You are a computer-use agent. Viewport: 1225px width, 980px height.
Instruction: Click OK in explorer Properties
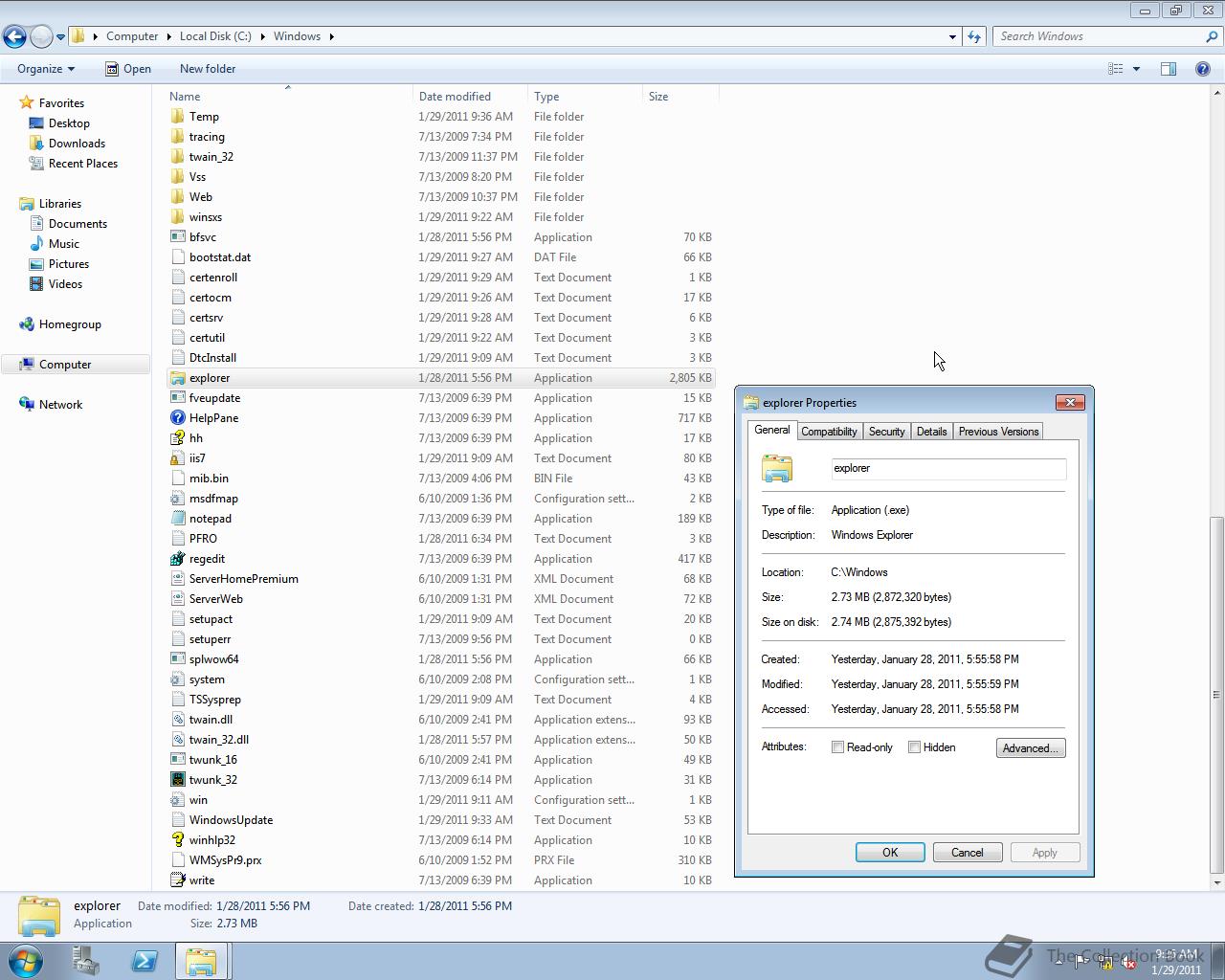click(x=890, y=853)
